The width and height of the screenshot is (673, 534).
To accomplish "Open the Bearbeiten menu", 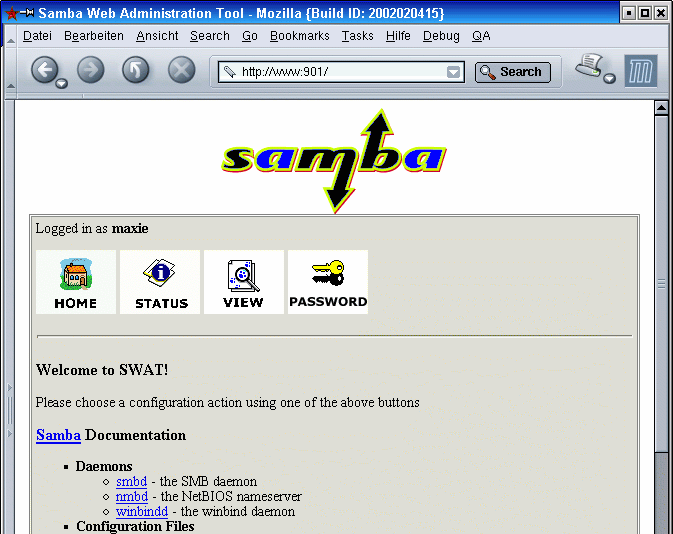I will 94,36.
